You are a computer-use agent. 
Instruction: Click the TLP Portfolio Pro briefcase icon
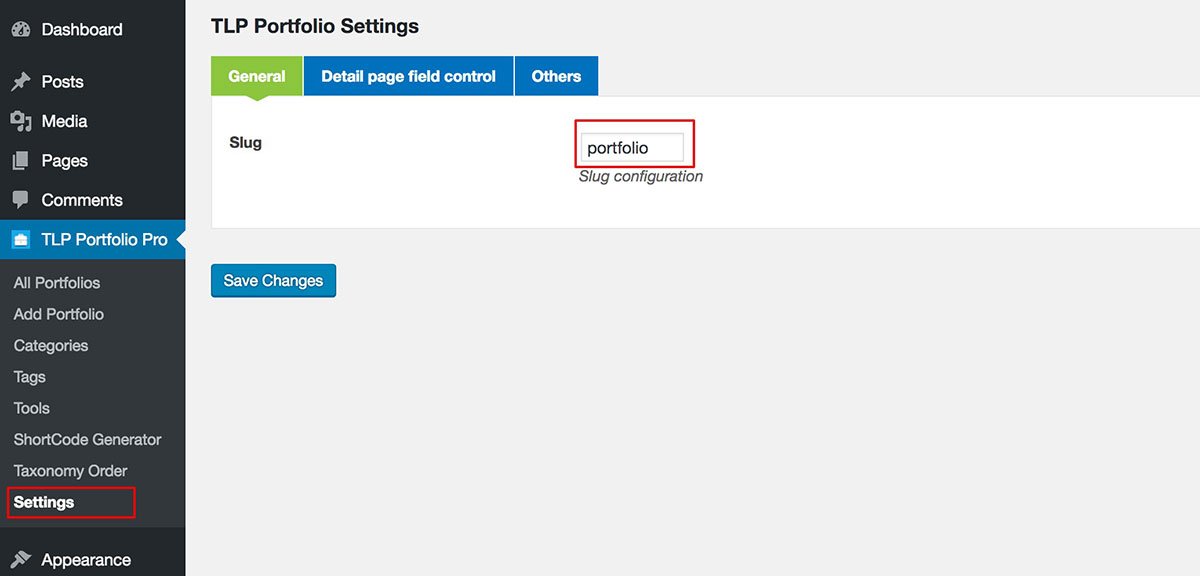[21, 240]
